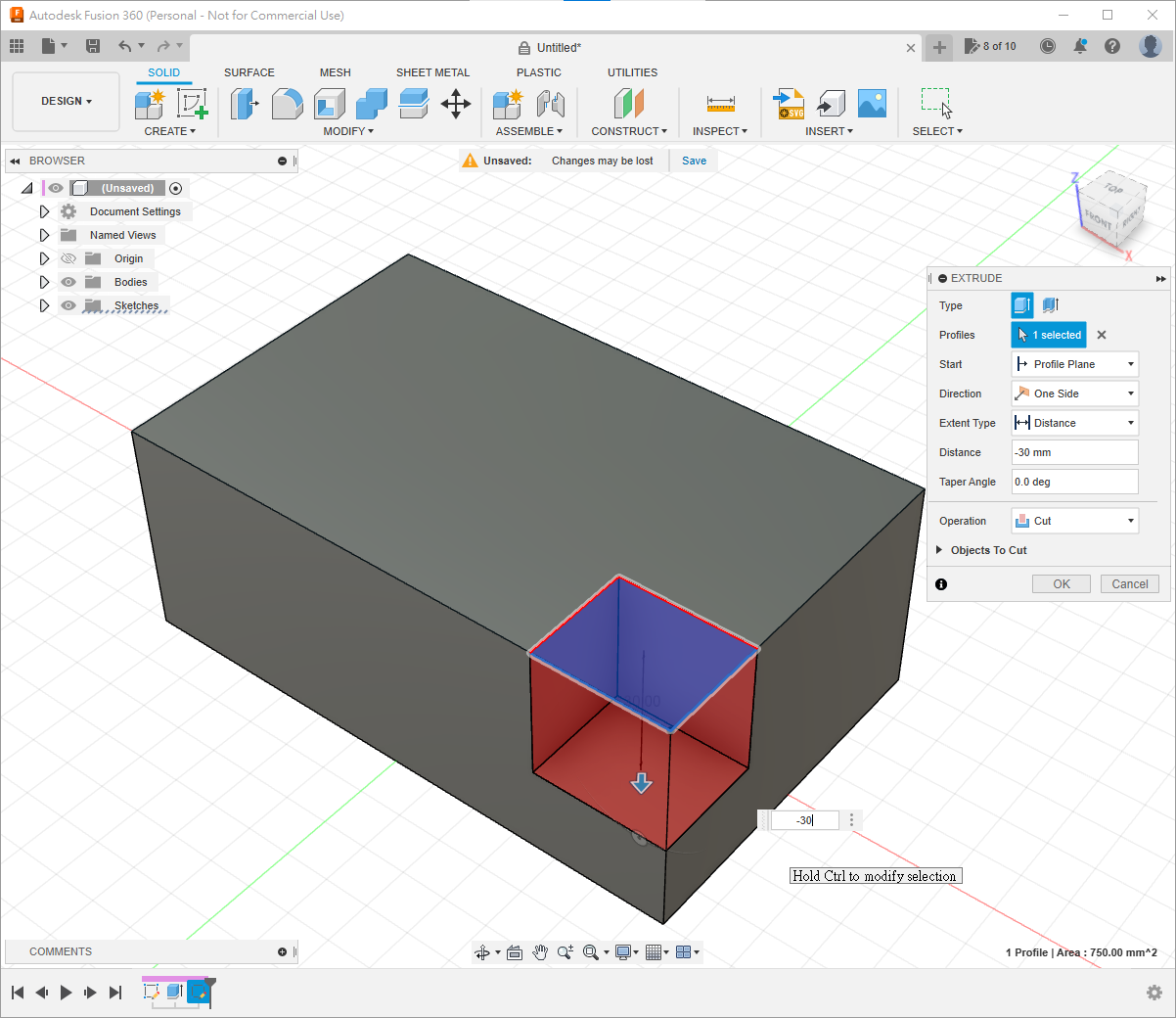This screenshot has height=1018, width=1176.
Task: Select the Fillet tool
Action: [287, 103]
